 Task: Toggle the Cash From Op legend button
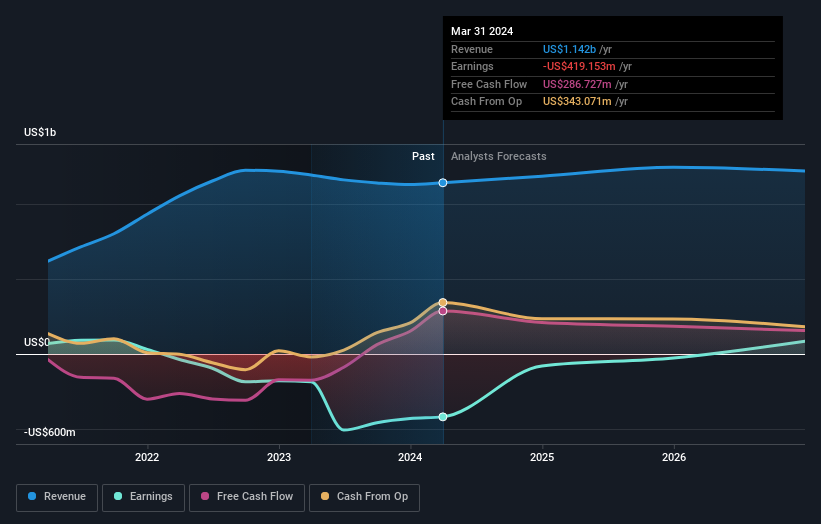[364, 497]
